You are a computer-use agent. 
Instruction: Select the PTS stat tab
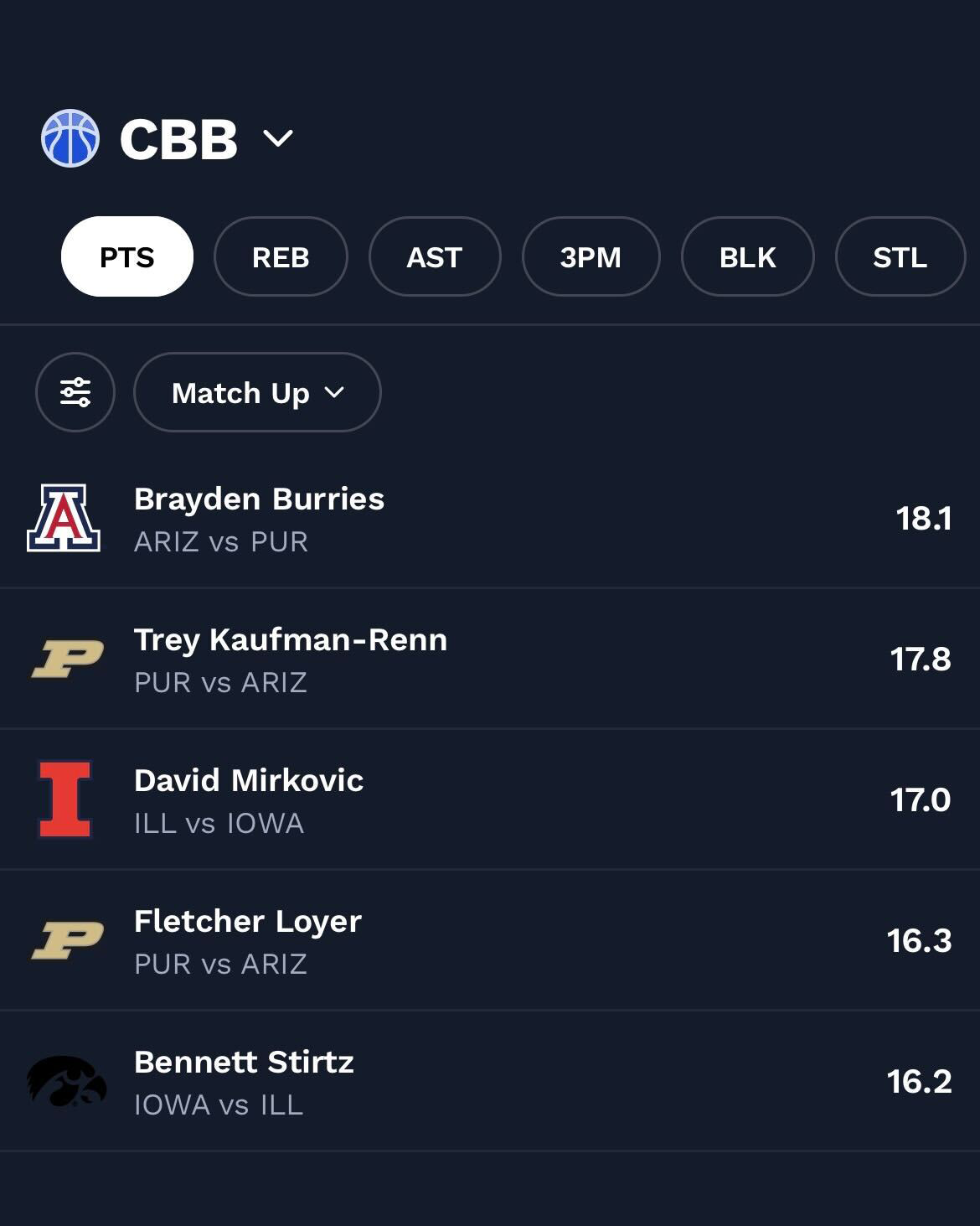tap(127, 256)
